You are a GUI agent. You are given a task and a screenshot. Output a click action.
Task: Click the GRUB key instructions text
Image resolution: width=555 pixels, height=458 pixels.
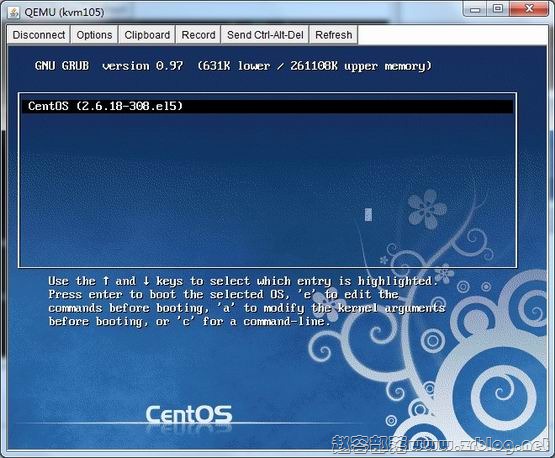click(x=247, y=301)
